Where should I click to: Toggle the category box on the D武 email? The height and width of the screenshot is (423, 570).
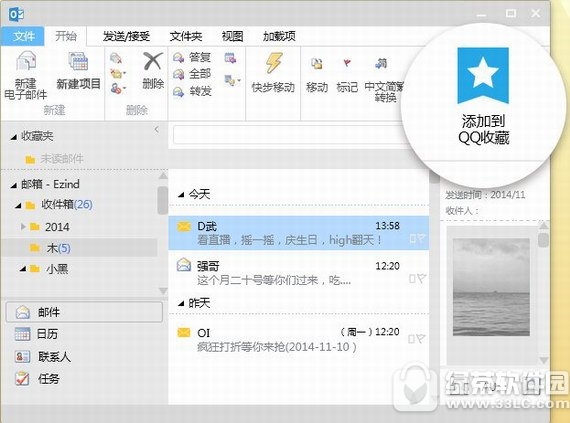coord(413,239)
